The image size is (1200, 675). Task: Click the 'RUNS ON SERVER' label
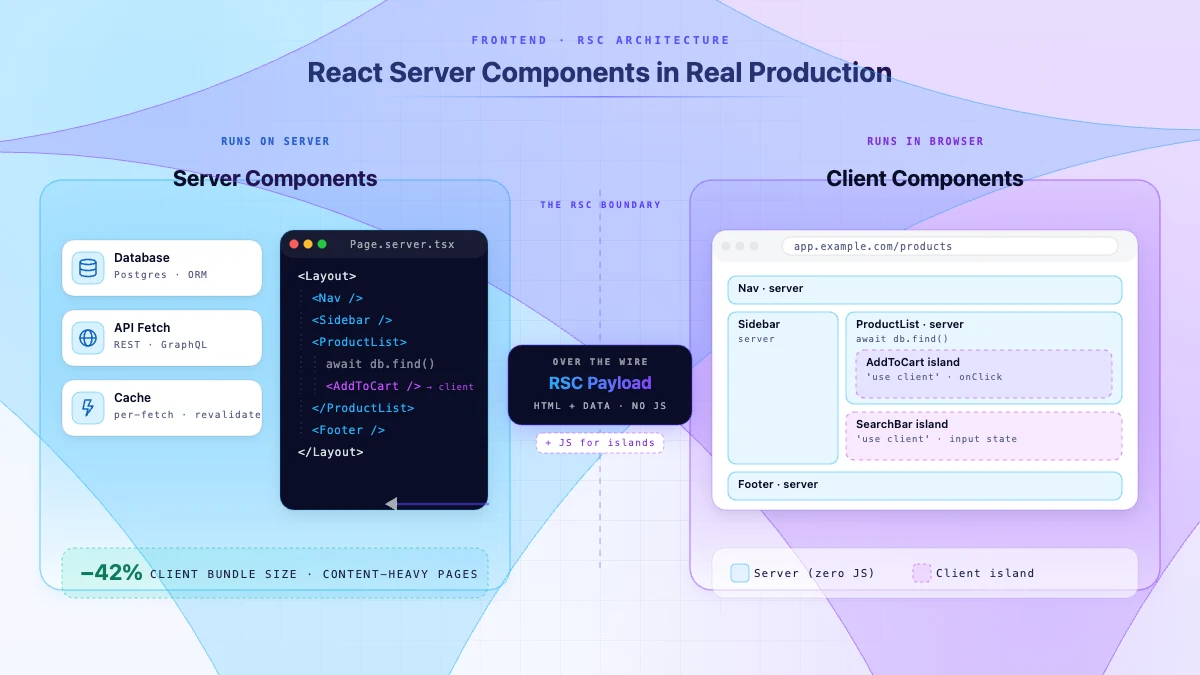[275, 142]
